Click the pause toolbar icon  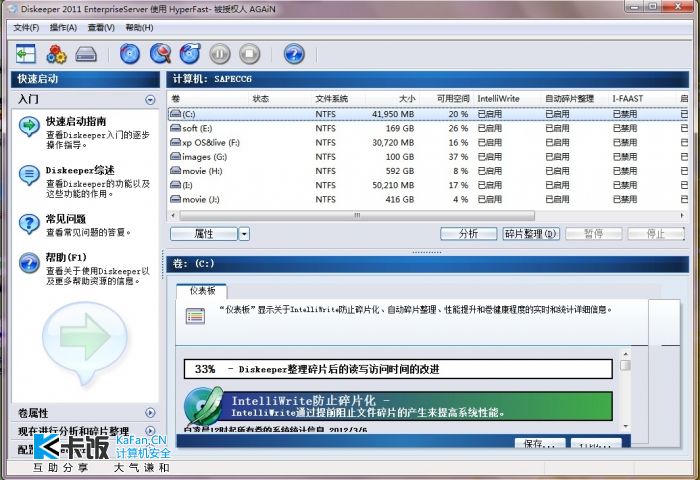coord(220,54)
